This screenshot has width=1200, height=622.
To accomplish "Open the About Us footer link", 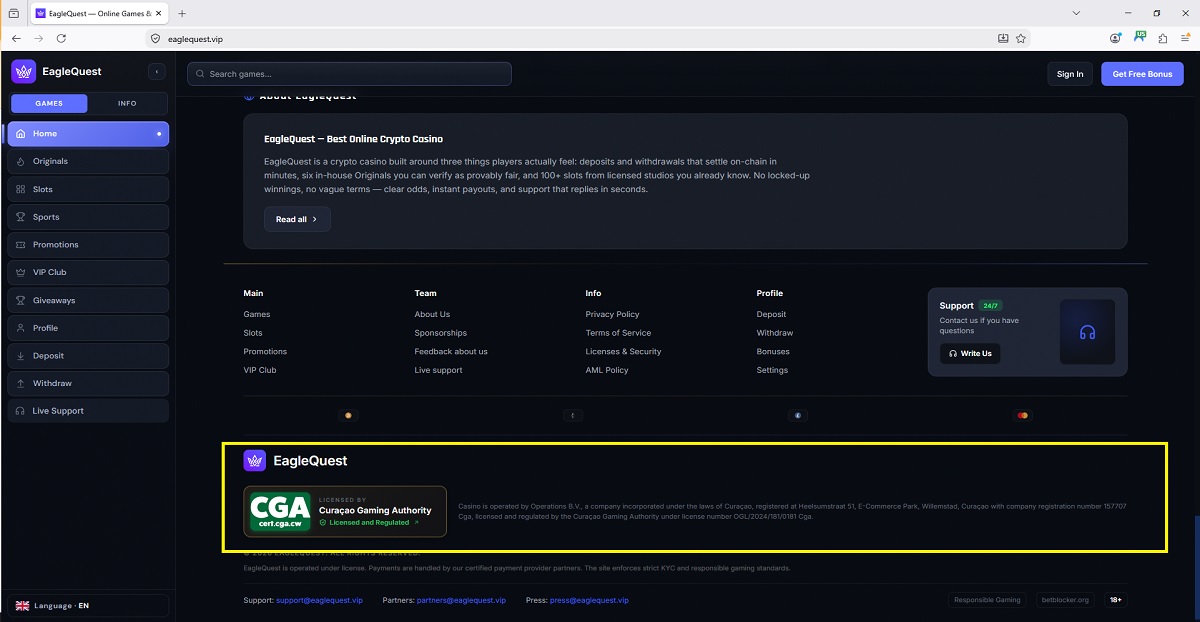I will (x=432, y=314).
